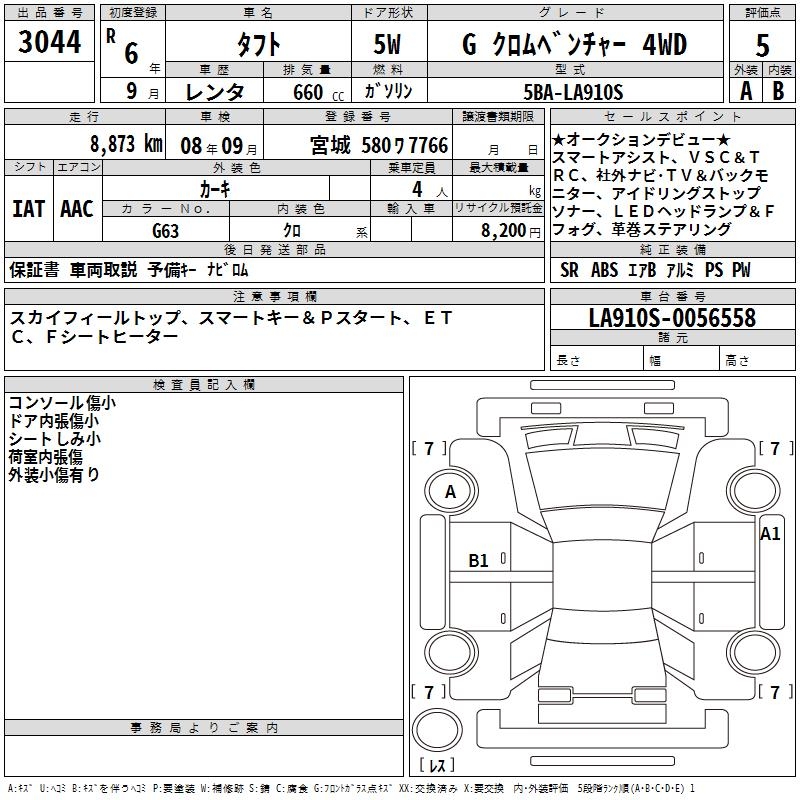Select アルミ in genuine equipment
The width and height of the screenshot is (800, 800).
point(681,270)
